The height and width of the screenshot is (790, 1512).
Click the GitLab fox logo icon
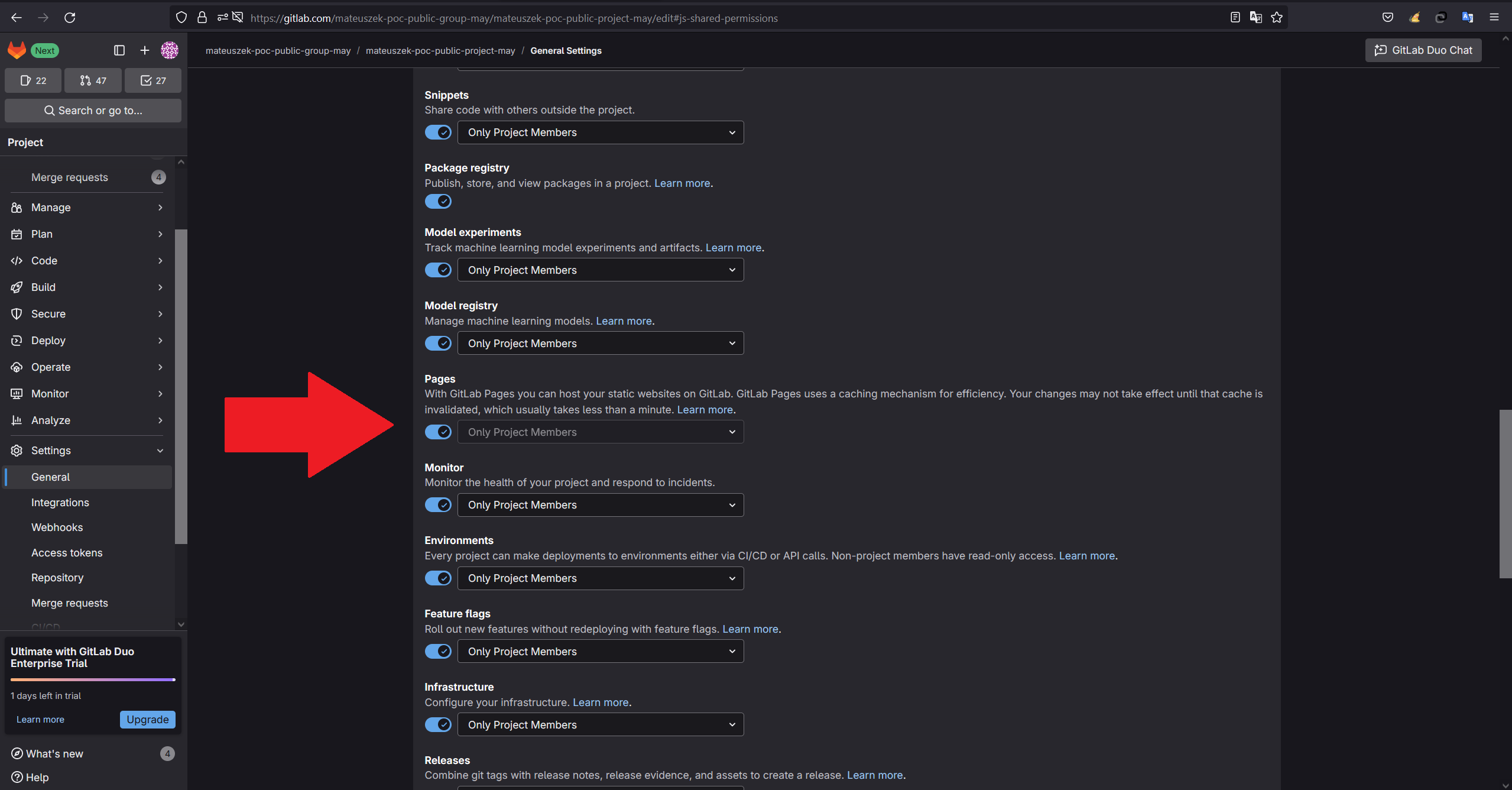17,50
